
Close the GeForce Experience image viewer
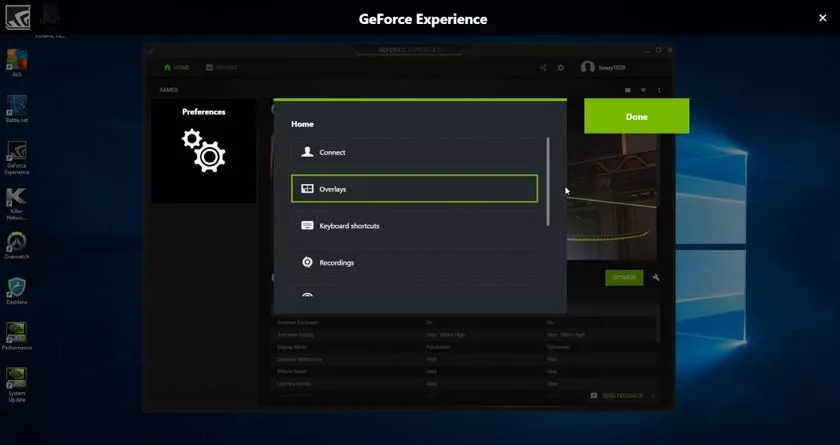823,18
